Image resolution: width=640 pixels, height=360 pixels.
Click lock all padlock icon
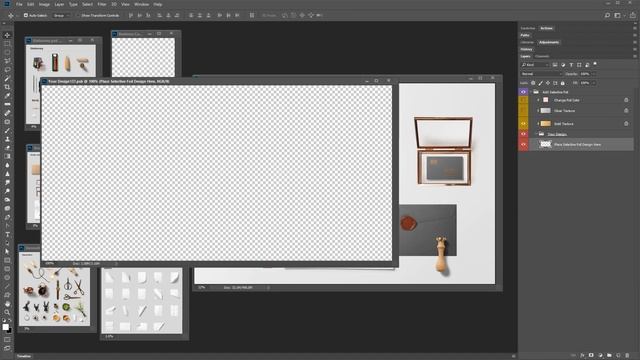[562, 83]
